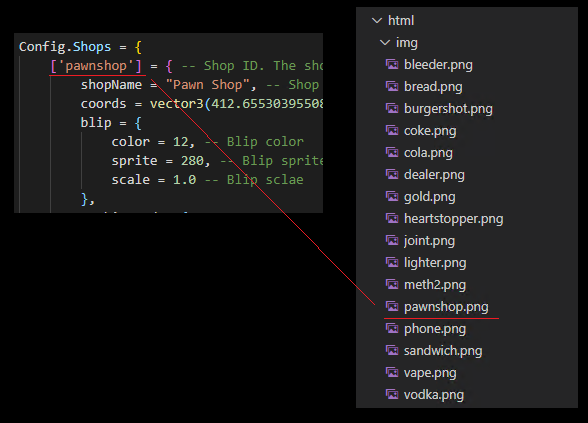Open meth2.png from the img folder
Image resolution: width=588 pixels, height=423 pixels.
(x=435, y=285)
